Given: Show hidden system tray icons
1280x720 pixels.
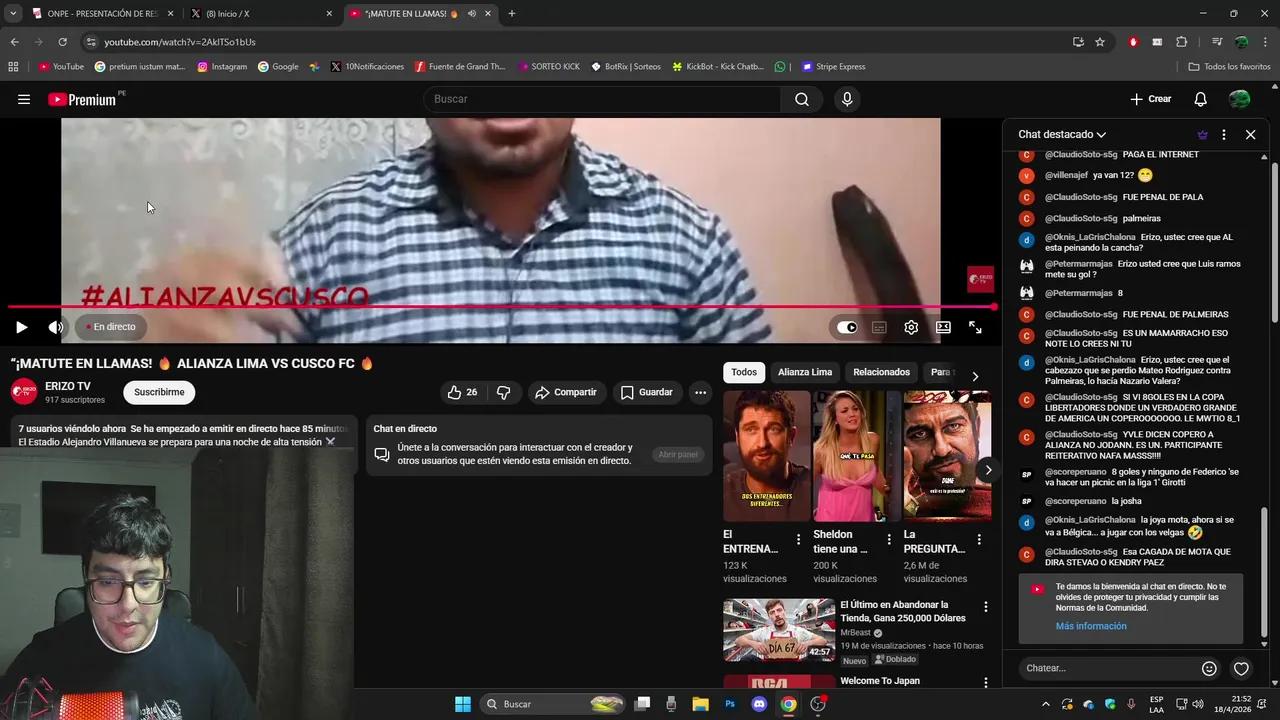Looking at the screenshot, I should point(1046,704).
